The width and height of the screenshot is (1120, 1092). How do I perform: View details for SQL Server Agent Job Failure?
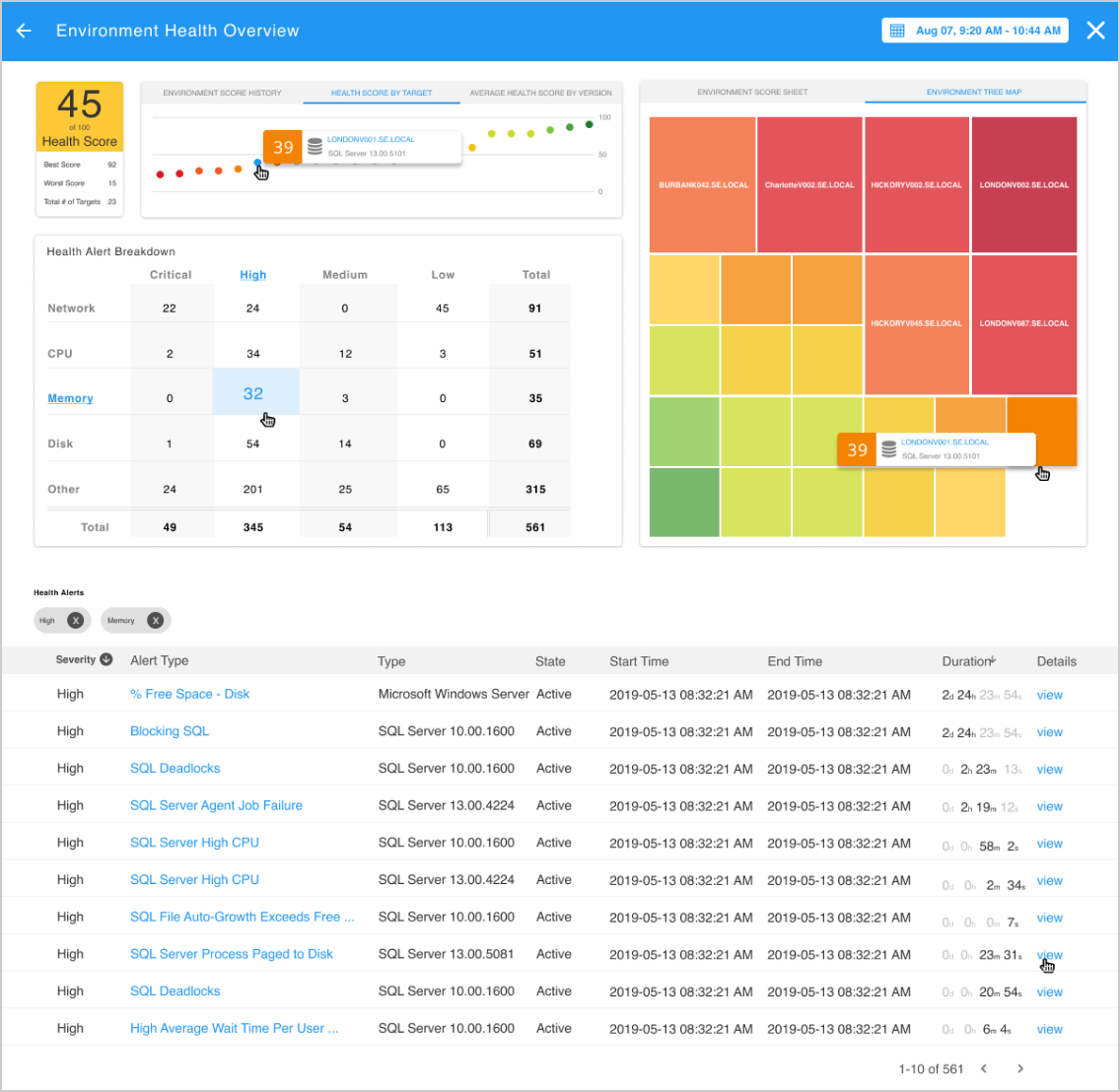coord(1049,806)
